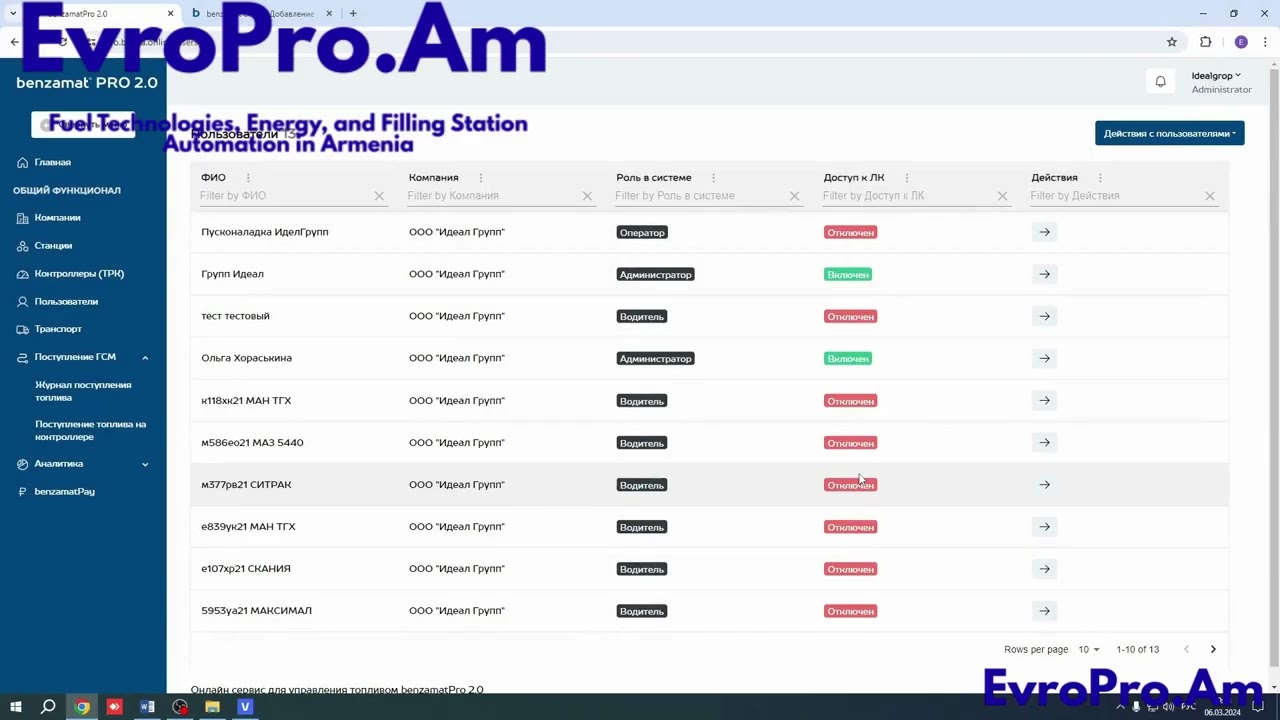The image size is (1280, 720).
Task: Open the browser profile avatar
Action: [x=1241, y=42]
